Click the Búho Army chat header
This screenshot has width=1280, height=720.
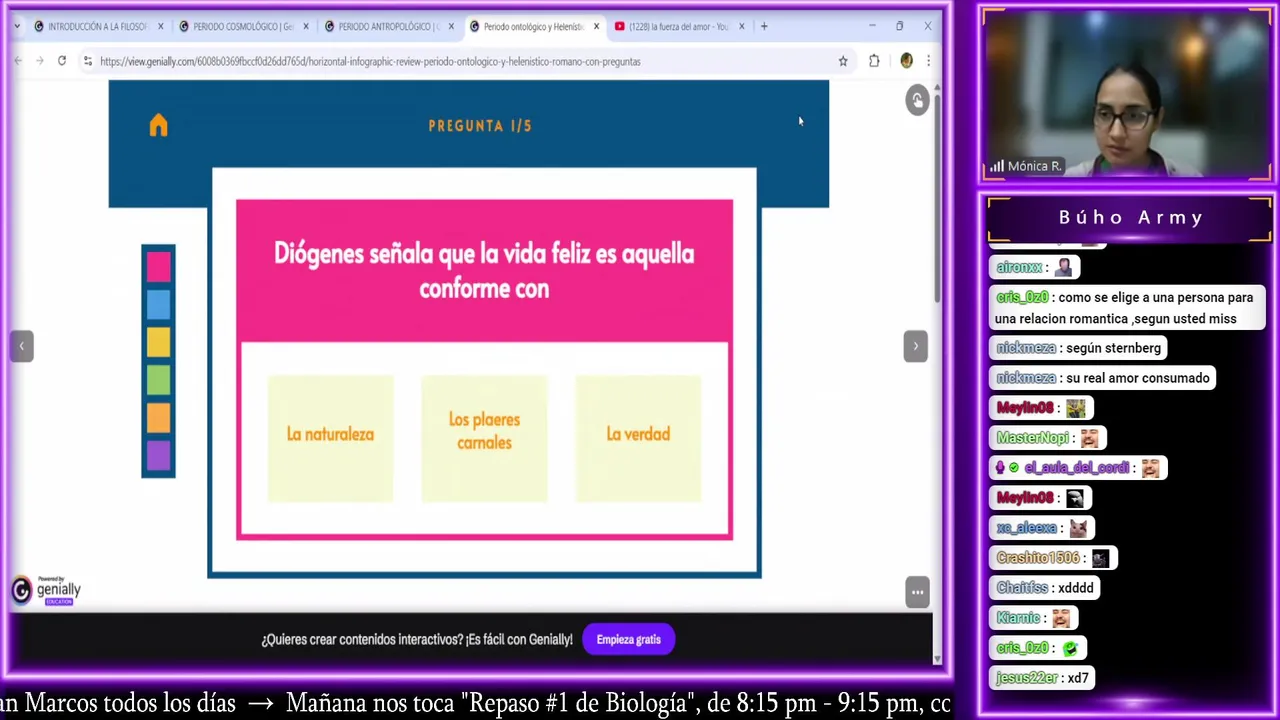(x=1130, y=217)
